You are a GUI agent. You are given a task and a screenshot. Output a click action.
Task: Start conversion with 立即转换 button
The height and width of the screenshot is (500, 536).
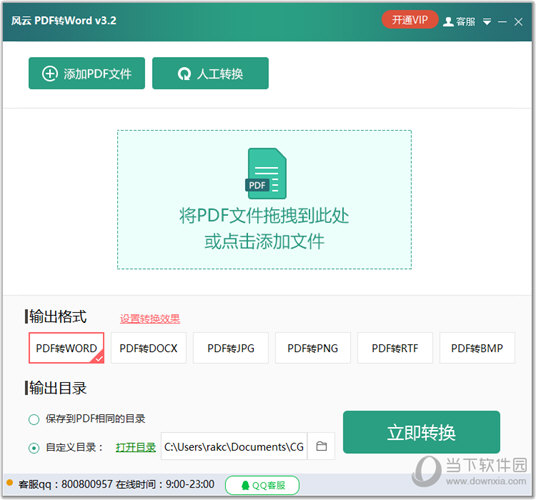pos(421,432)
